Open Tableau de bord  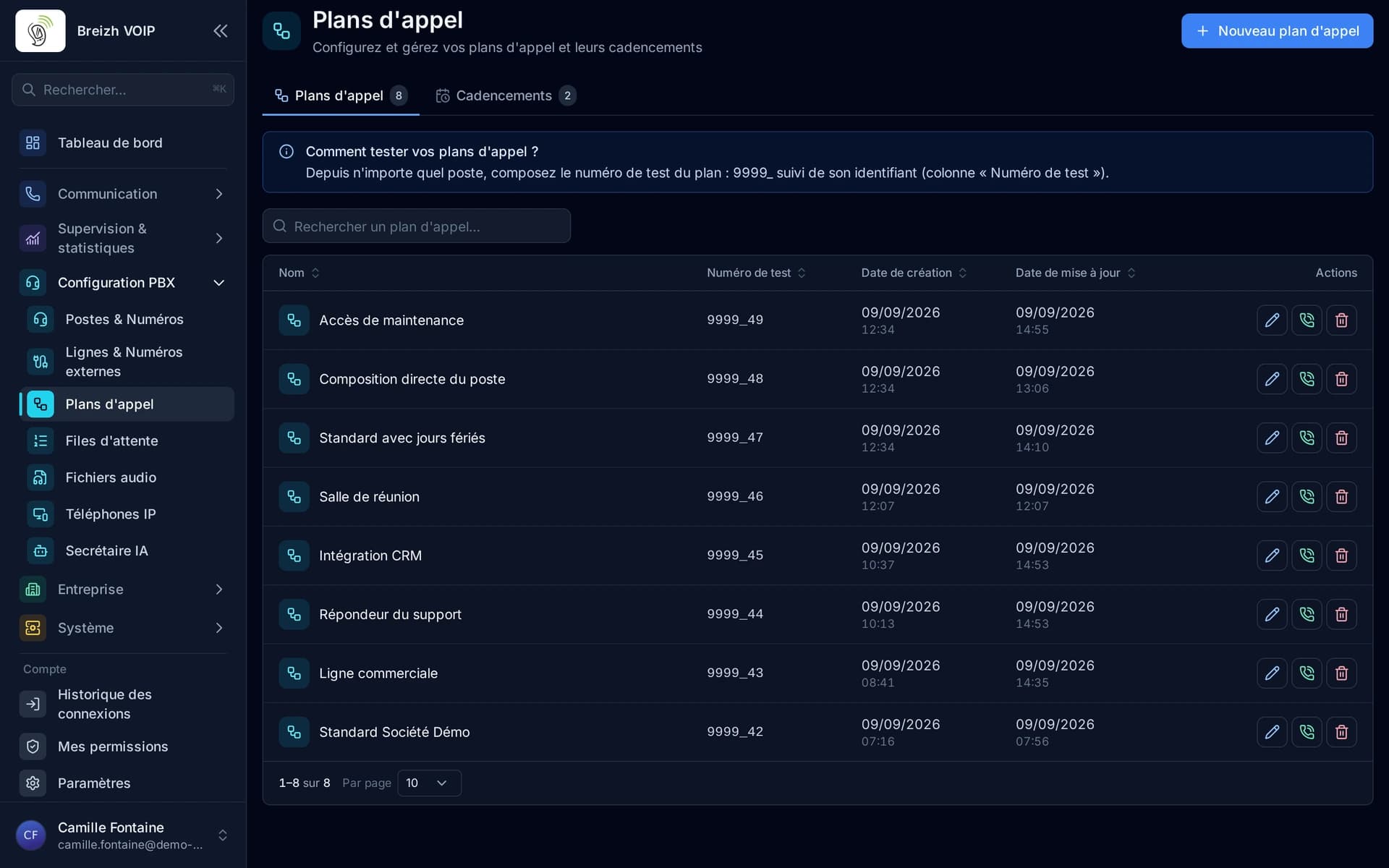(123, 143)
